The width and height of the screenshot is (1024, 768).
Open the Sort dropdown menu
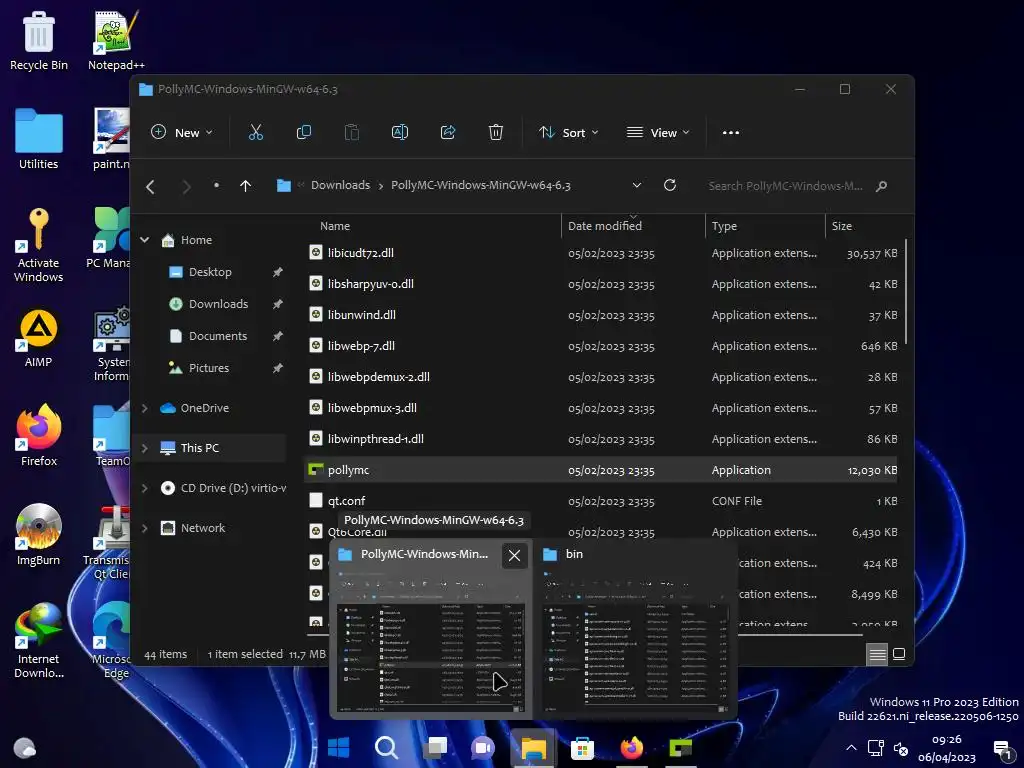569,133
